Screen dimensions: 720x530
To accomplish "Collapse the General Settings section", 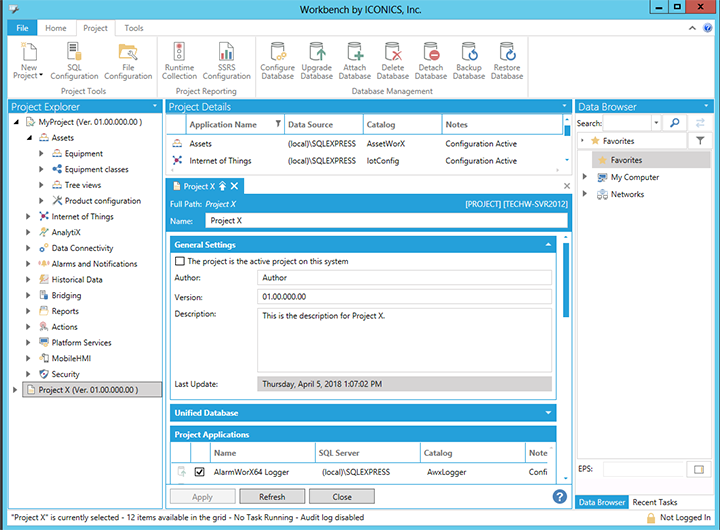I will click(x=548, y=244).
